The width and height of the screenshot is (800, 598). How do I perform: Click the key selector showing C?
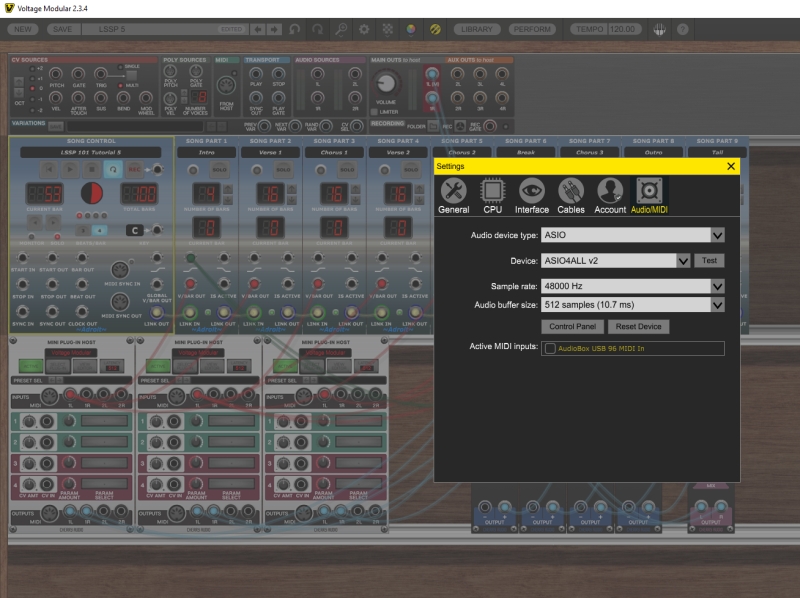coord(134,230)
